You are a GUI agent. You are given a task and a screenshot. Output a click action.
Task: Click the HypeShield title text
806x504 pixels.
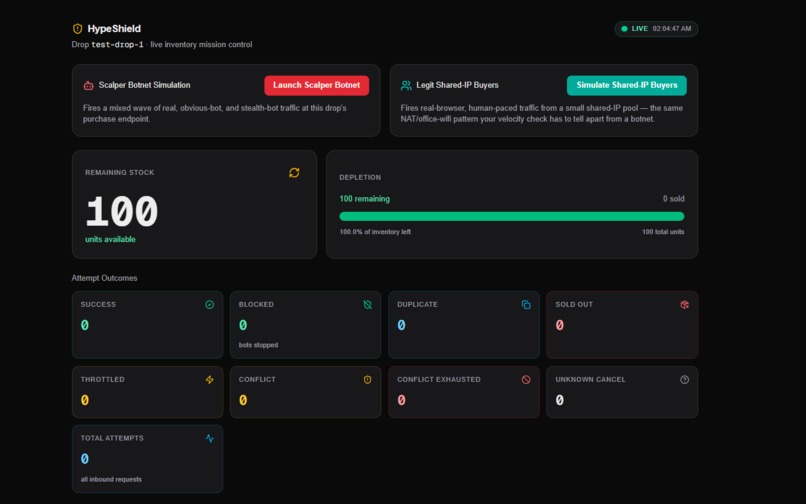pyautogui.click(x=114, y=29)
